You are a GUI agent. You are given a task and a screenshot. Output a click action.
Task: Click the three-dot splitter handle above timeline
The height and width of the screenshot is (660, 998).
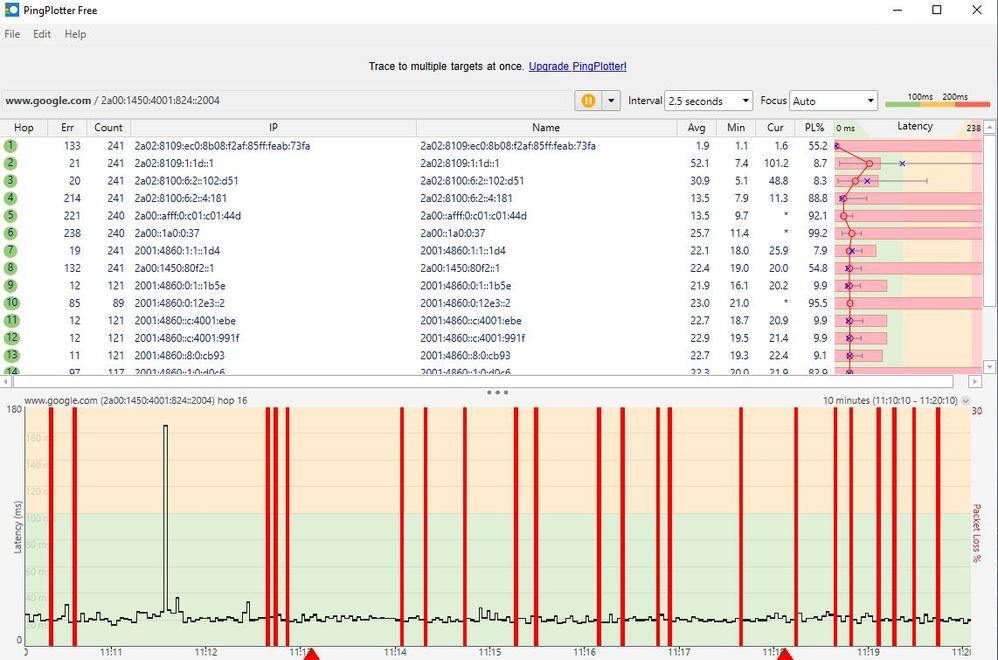[x=497, y=392]
